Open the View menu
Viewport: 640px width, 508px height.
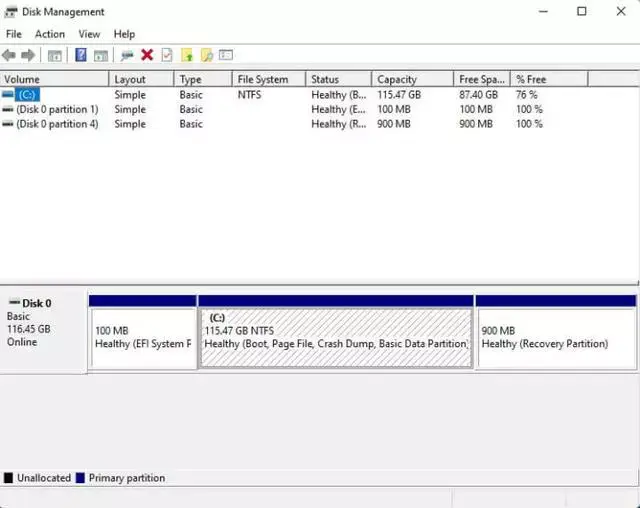tap(89, 34)
